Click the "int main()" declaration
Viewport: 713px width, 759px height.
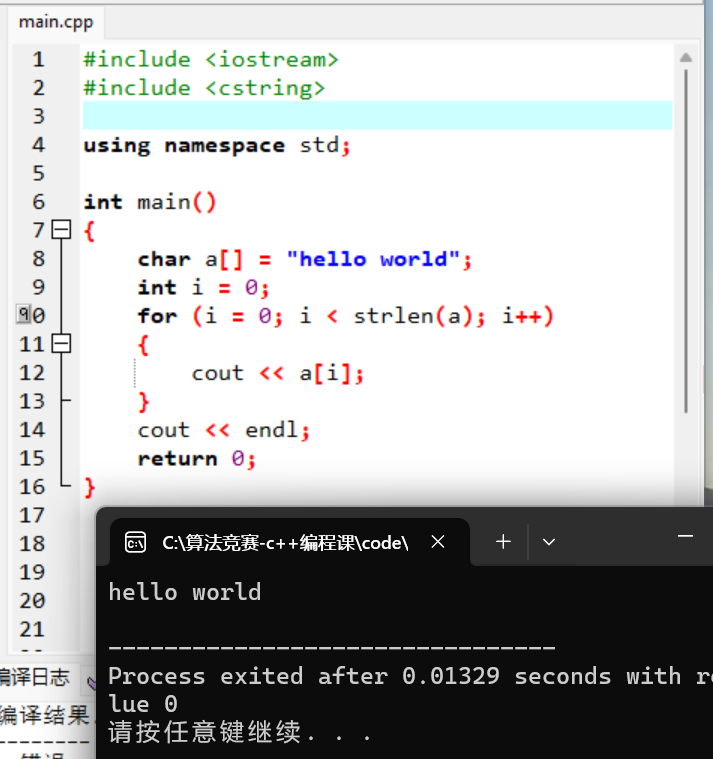point(150,202)
